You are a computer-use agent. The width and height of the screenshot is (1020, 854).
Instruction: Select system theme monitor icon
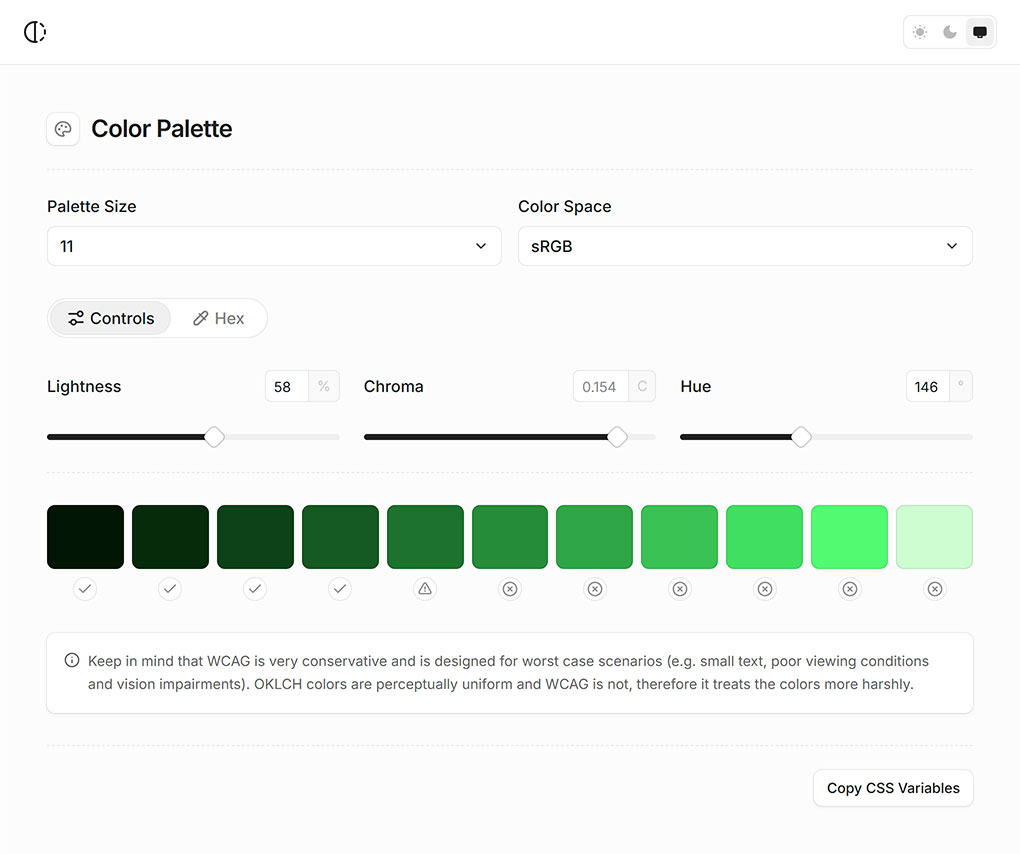coord(980,32)
